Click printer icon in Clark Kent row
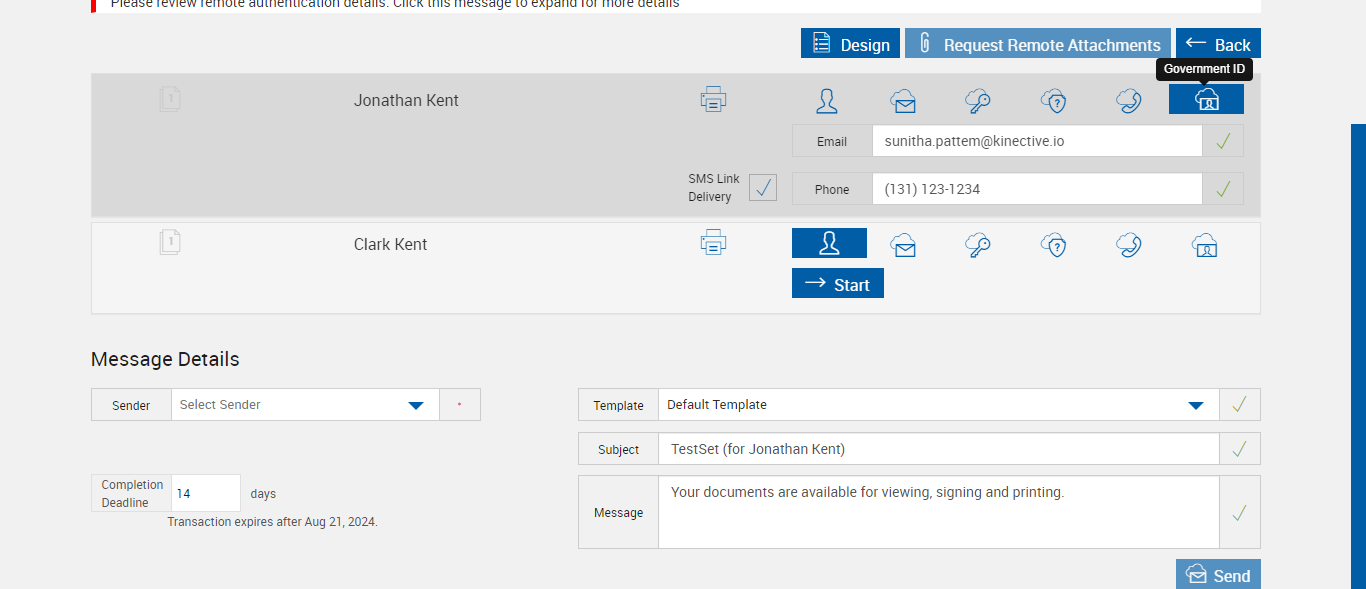The height and width of the screenshot is (589, 1366). point(713,243)
